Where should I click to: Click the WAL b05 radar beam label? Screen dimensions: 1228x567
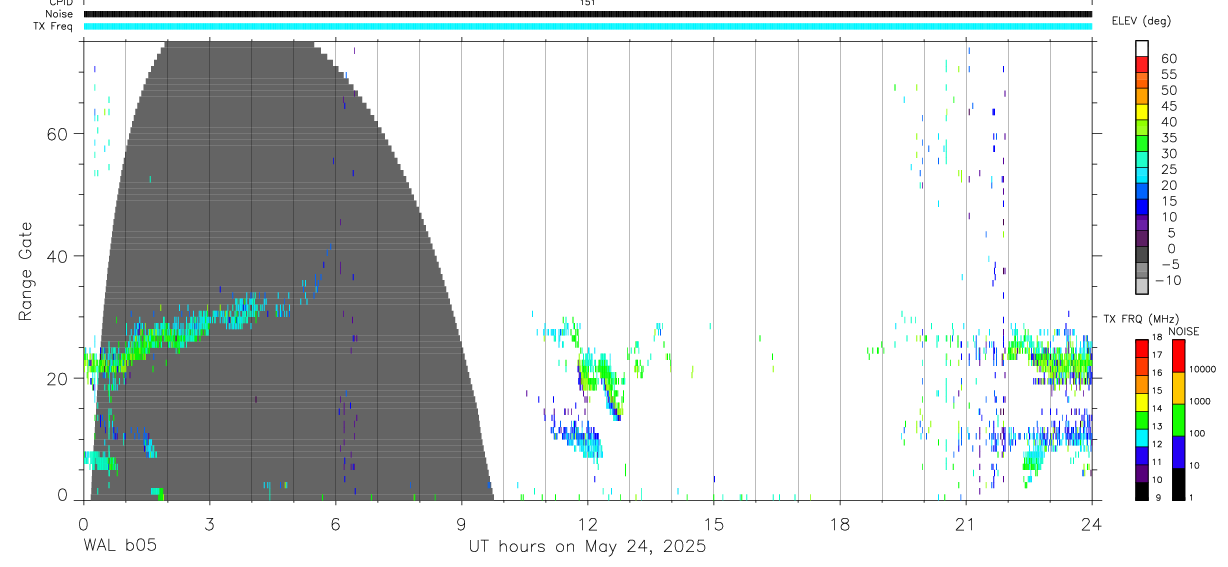click(119, 546)
